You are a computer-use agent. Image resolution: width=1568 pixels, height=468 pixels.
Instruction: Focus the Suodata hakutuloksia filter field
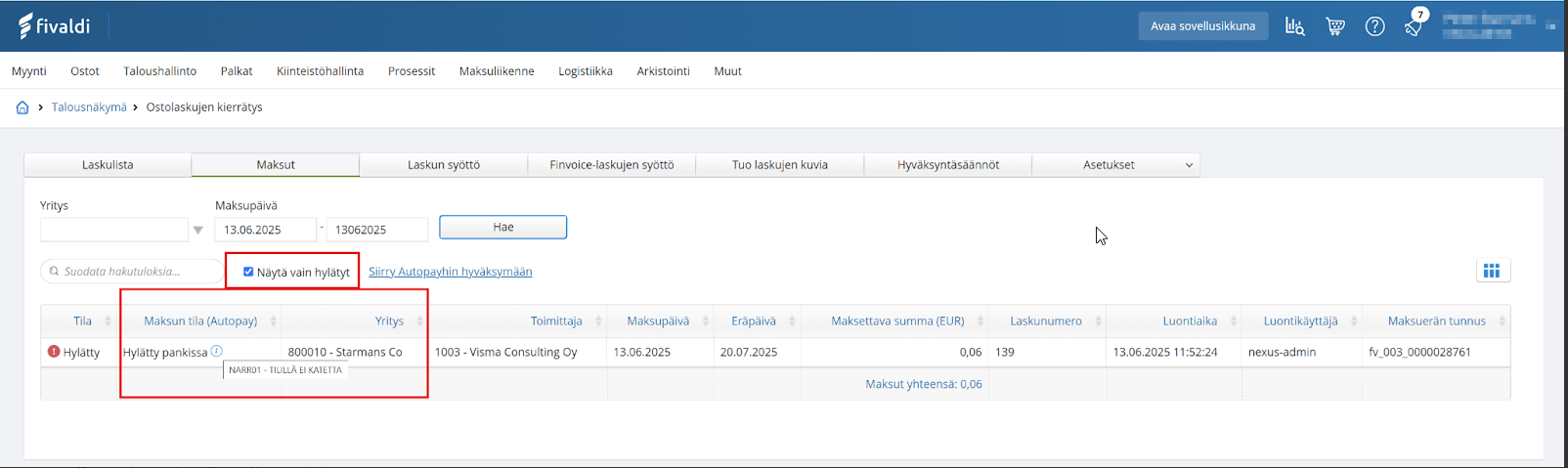pyautogui.click(x=133, y=272)
